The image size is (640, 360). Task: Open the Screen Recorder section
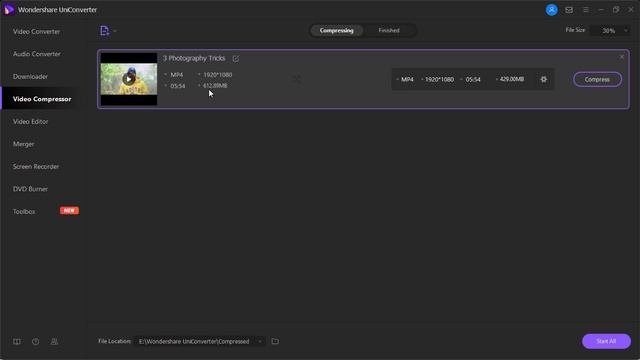pos(36,166)
